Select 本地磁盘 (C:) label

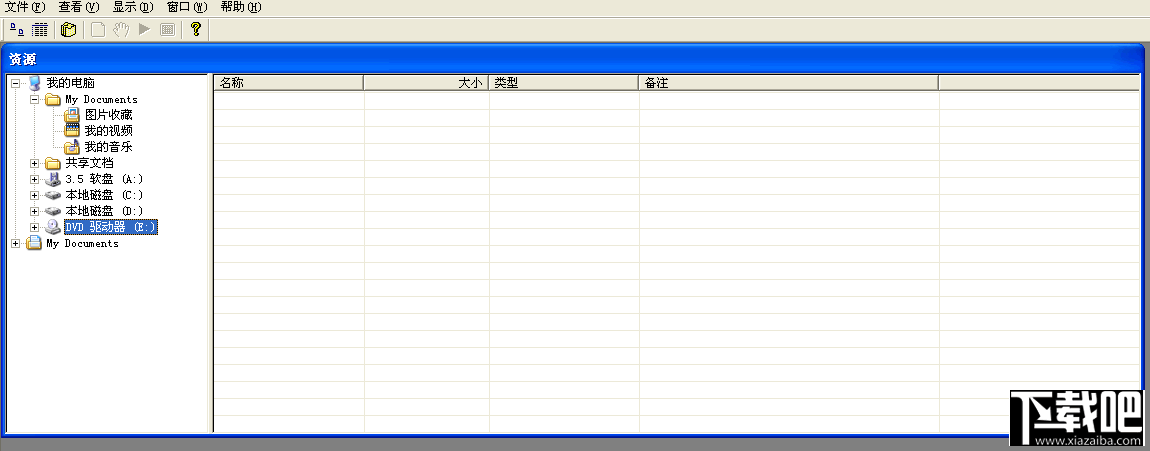104,195
